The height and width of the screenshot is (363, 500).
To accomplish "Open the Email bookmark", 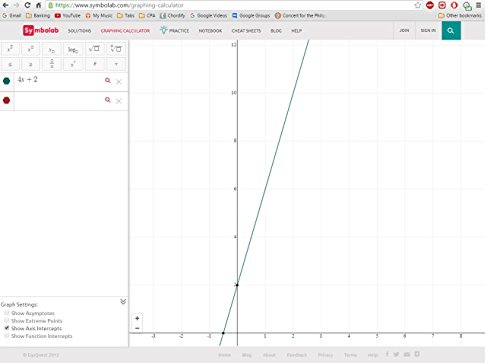I will tap(12, 15).
